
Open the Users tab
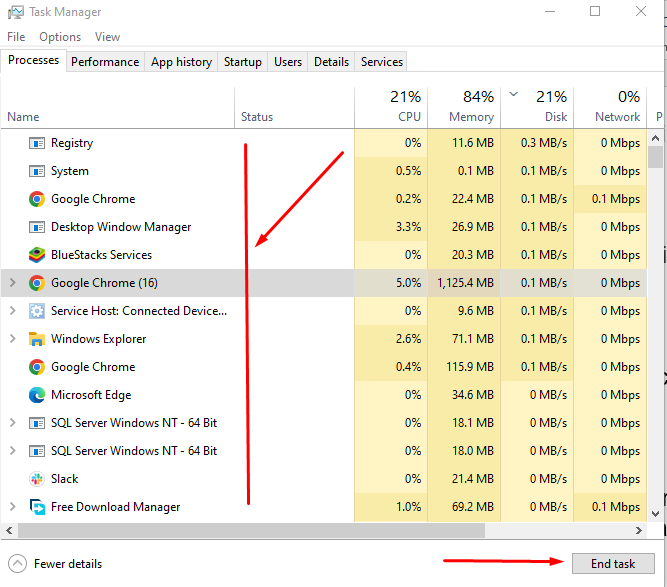pos(288,62)
